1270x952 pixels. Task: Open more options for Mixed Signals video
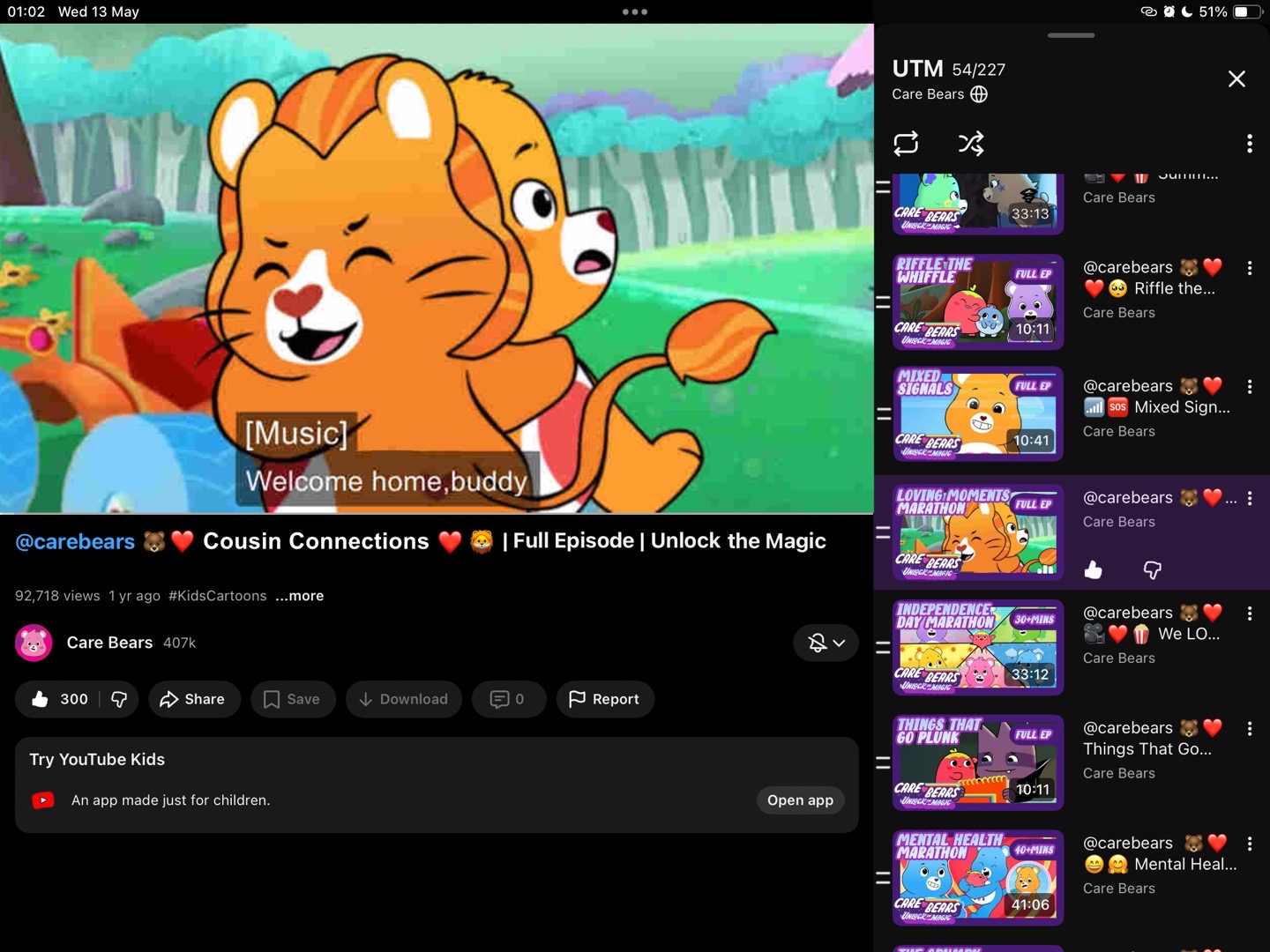pyautogui.click(x=1250, y=387)
